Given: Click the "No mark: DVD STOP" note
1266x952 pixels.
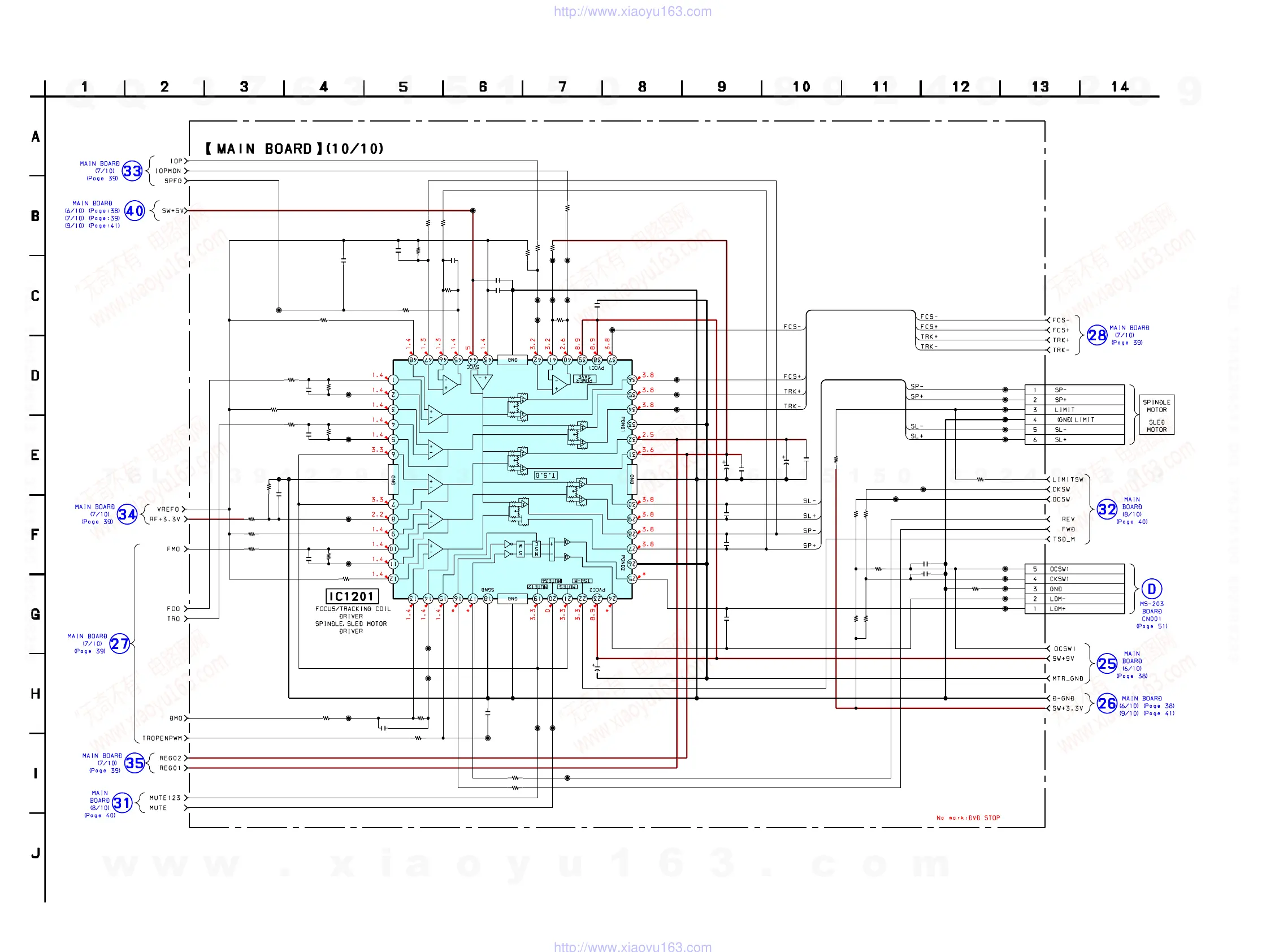Looking at the screenshot, I should pyautogui.click(x=968, y=817).
